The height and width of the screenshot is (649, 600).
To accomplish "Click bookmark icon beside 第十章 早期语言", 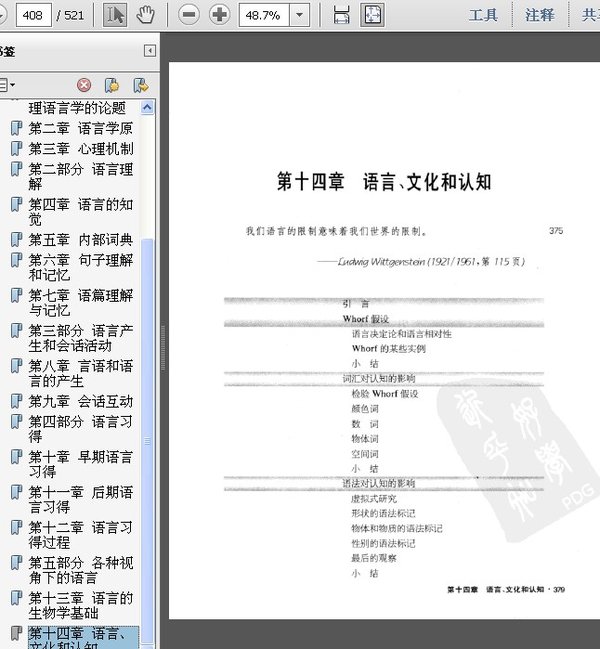I will pyautogui.click(x=16, y=457).
